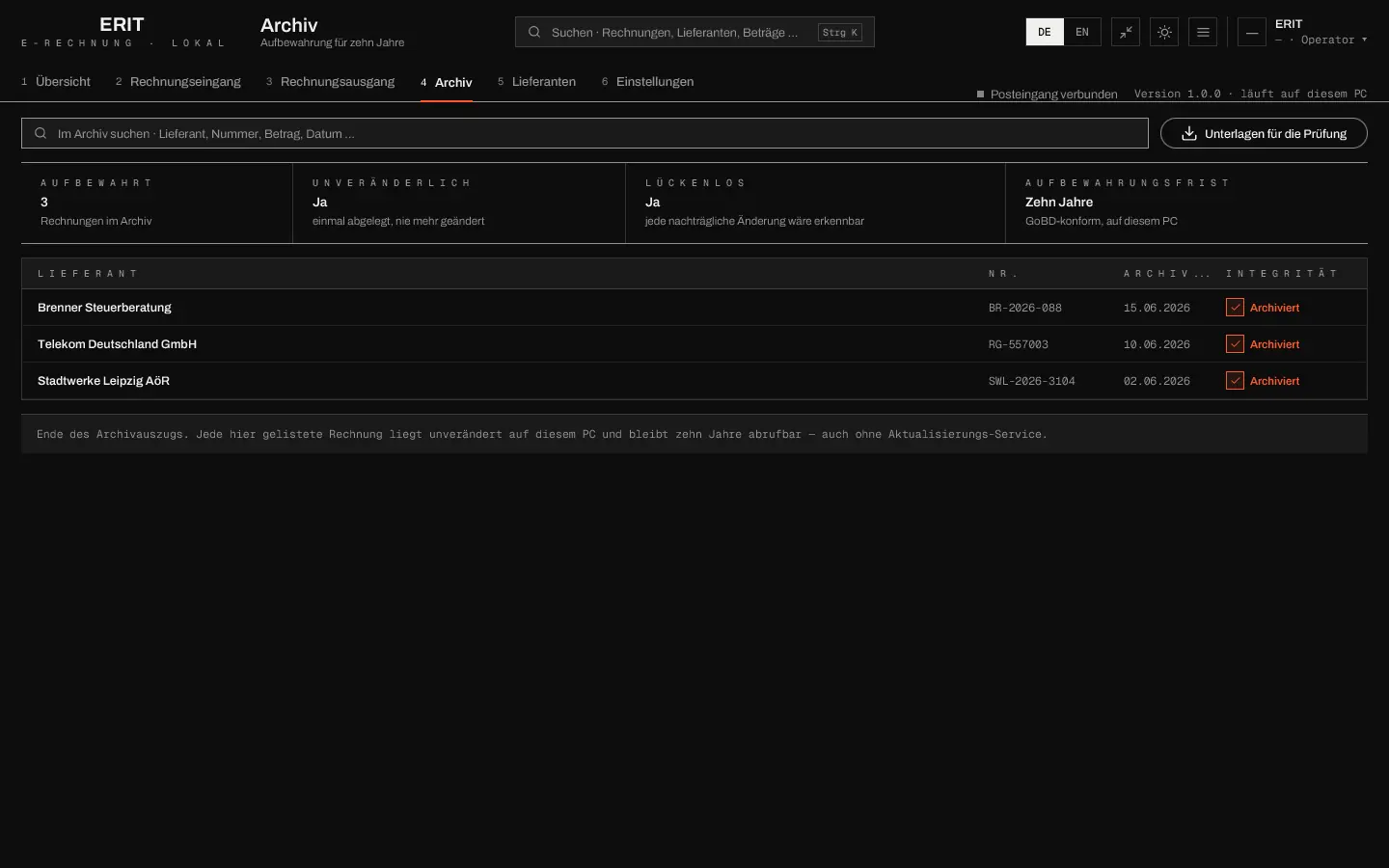Click invoice number BR-2026-088

pos(1025,308)
